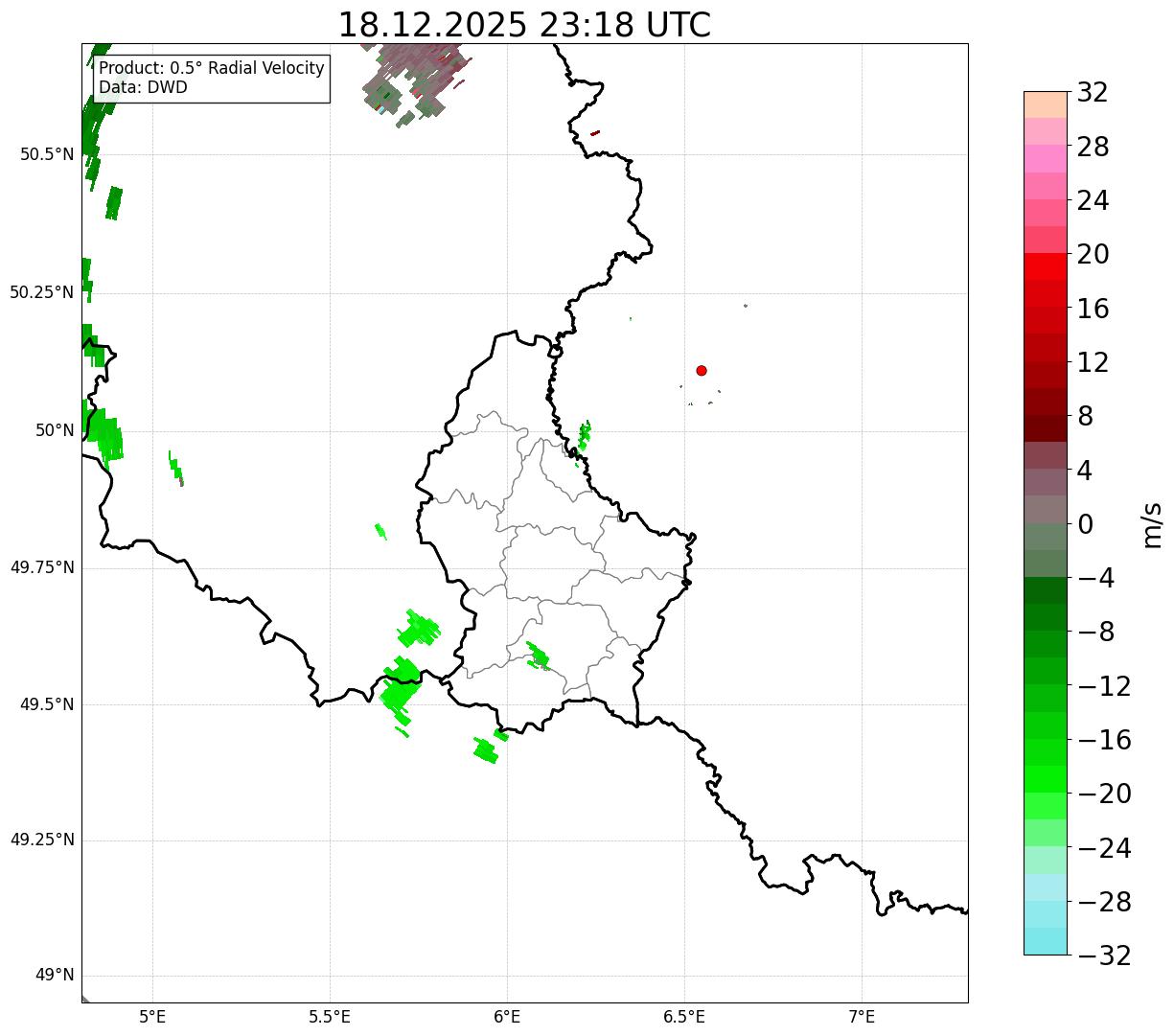Image resolution: width=1174 pixels, height=1036 pixels.
Task: Click the 5.5°E longitude label
Action: tap(330, 1017)
